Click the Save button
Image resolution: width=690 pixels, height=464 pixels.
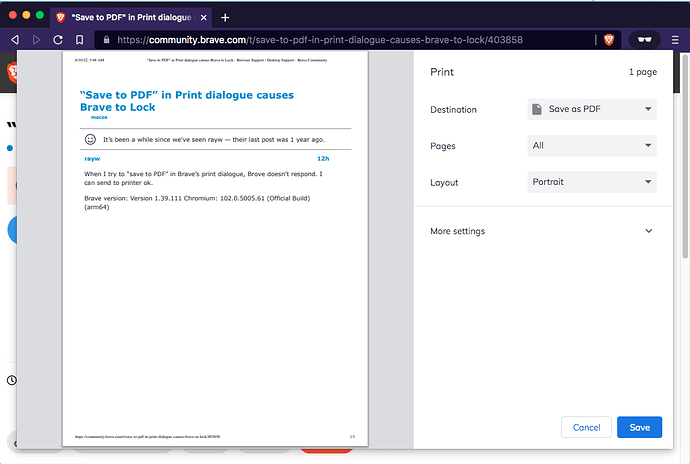pos(639,427)
